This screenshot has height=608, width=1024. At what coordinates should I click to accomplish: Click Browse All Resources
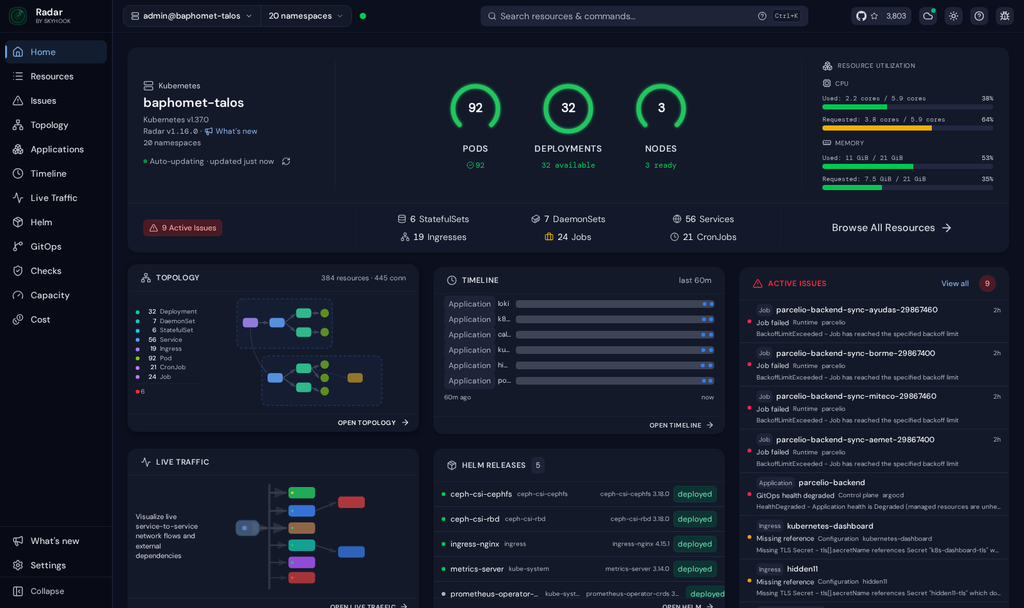(x=891, y=228)
